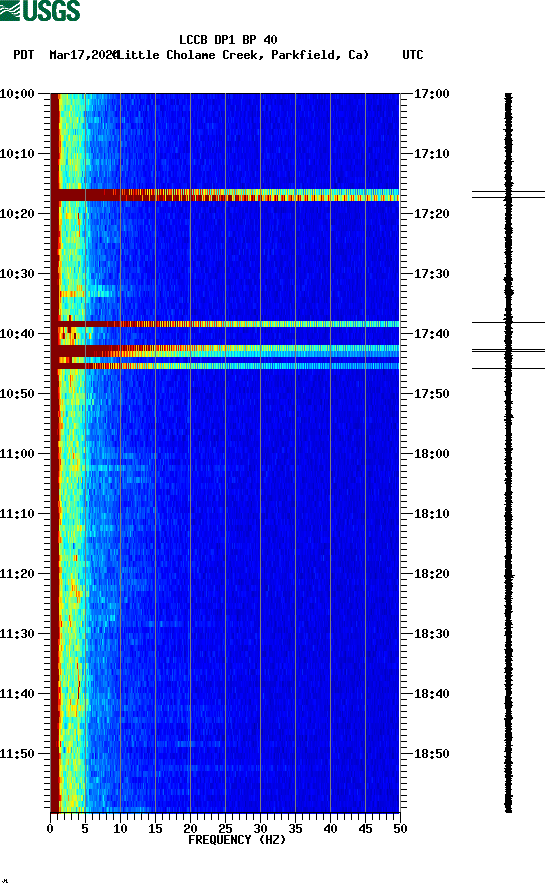Click the seismogram event marker near 17:17 UTC
Image resolution: width=552 pixels, height=892 pixels.
coord(508,195)
